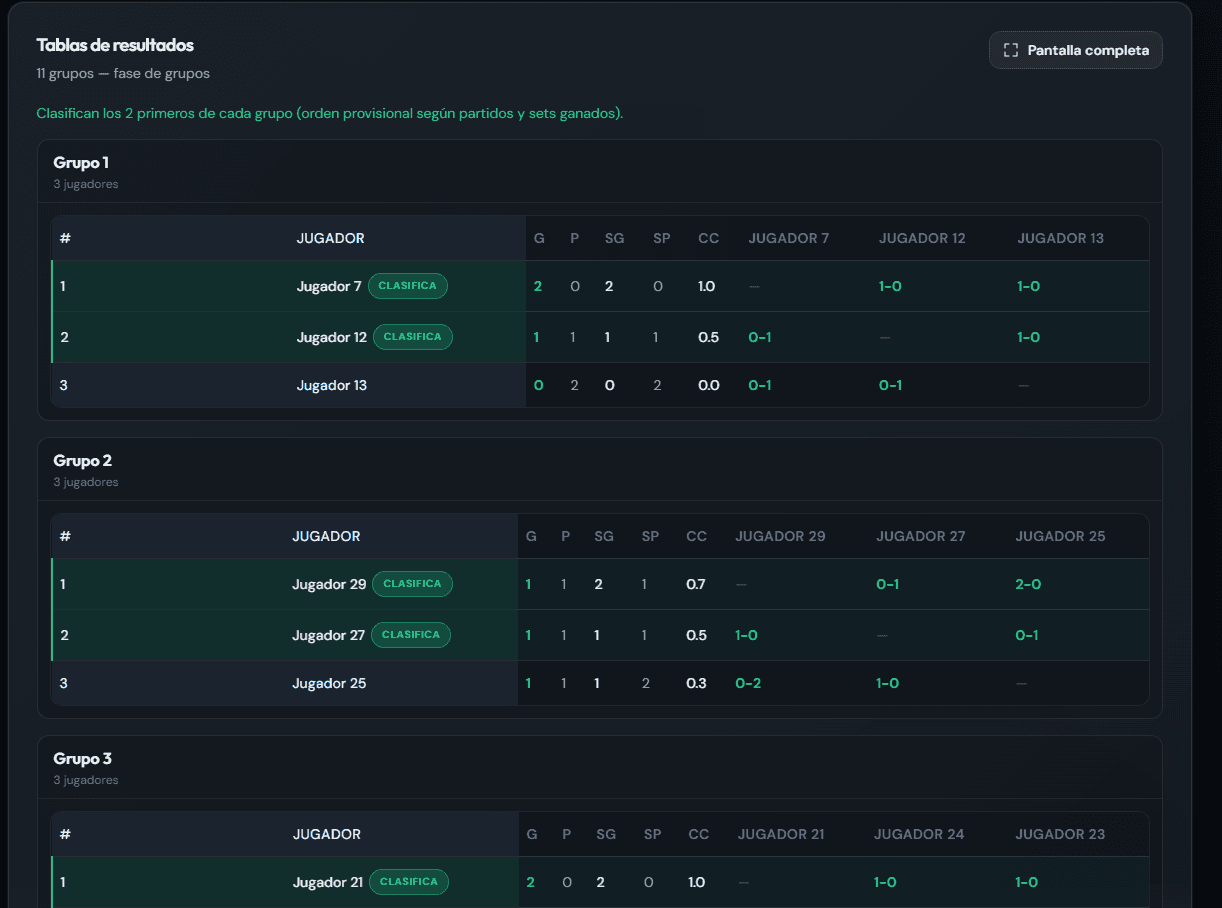Click JUGADOR 21 column header in Grupo 3

781,834
